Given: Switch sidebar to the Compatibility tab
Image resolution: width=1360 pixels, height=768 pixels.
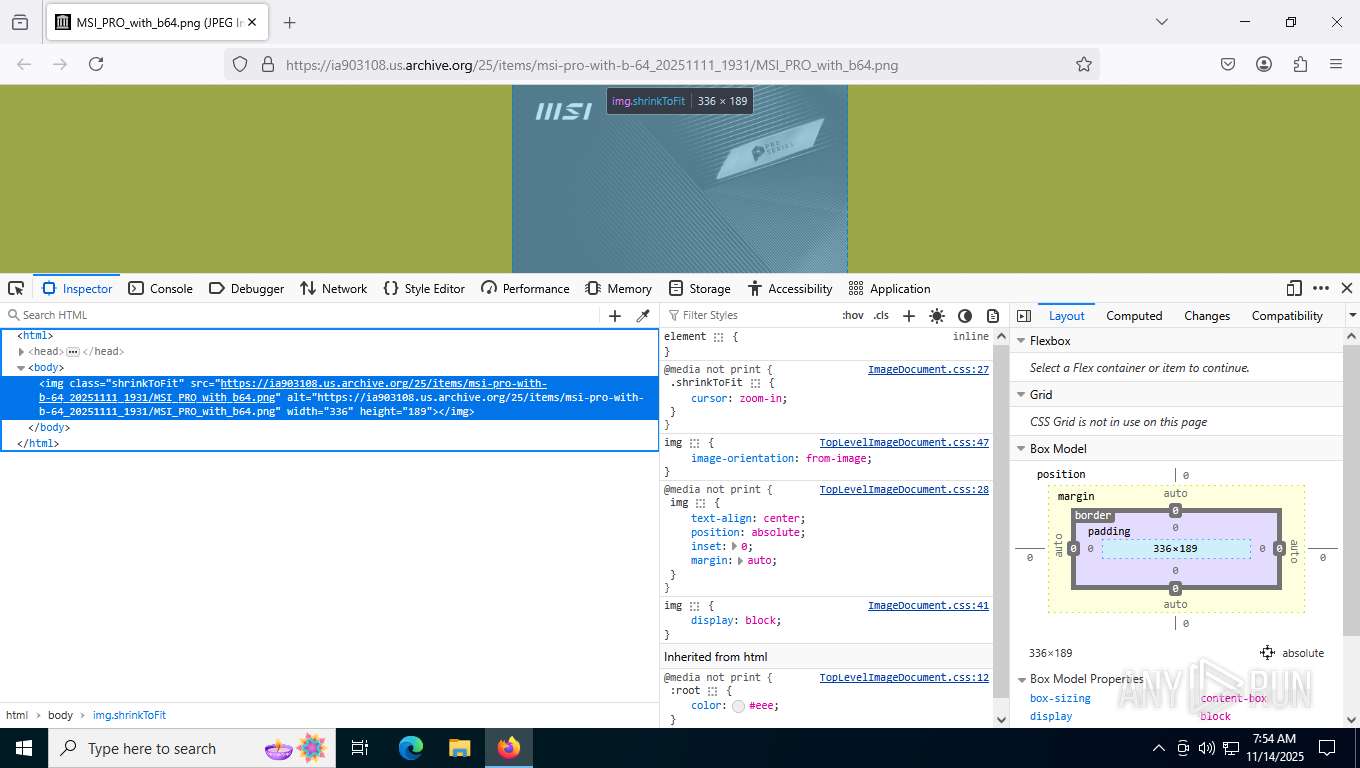Looking at the screenshot, I should click(x=1287, y=315).
